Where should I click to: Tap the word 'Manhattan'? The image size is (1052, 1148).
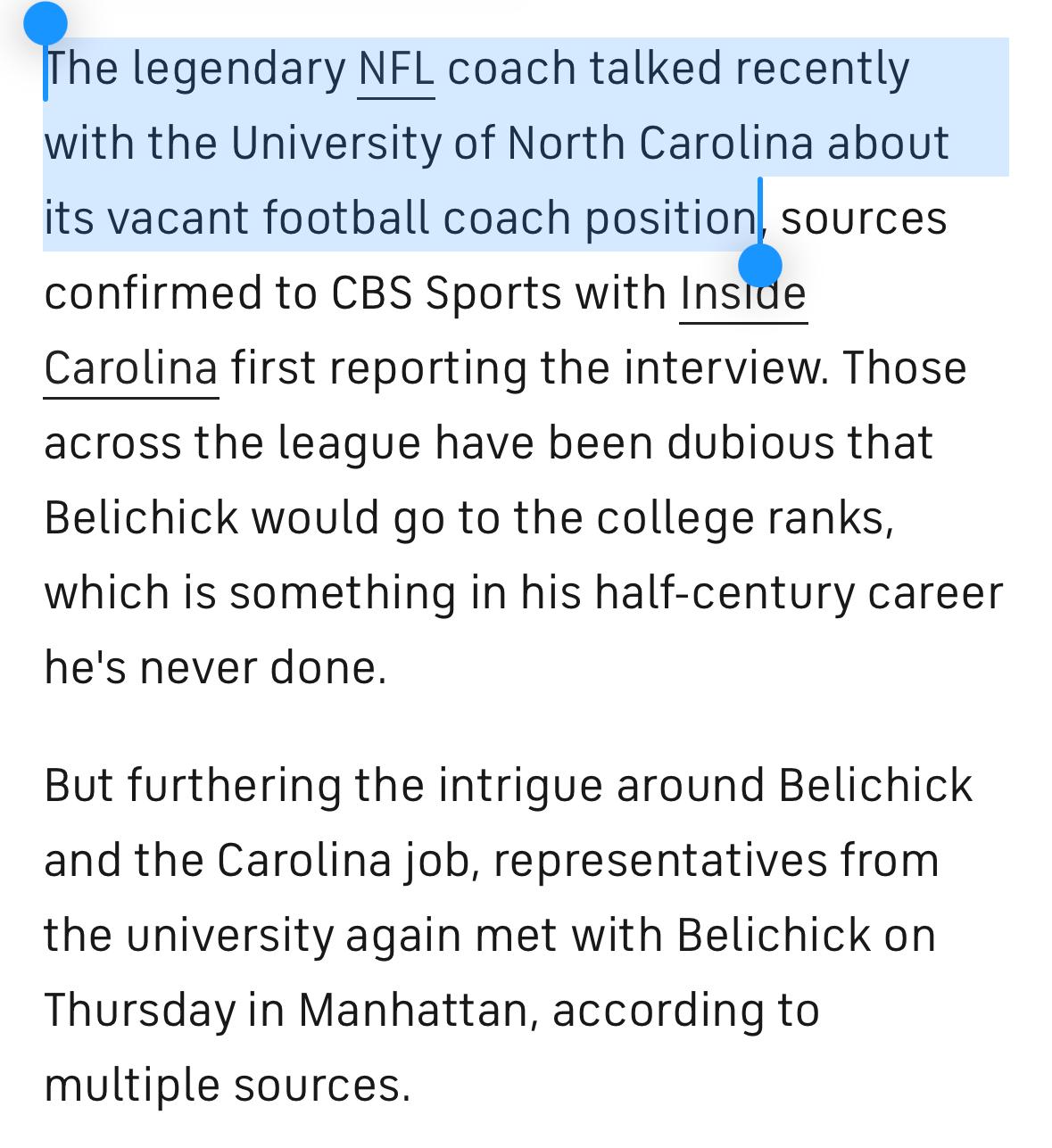pyautogui.click(x=418, y=1012)
